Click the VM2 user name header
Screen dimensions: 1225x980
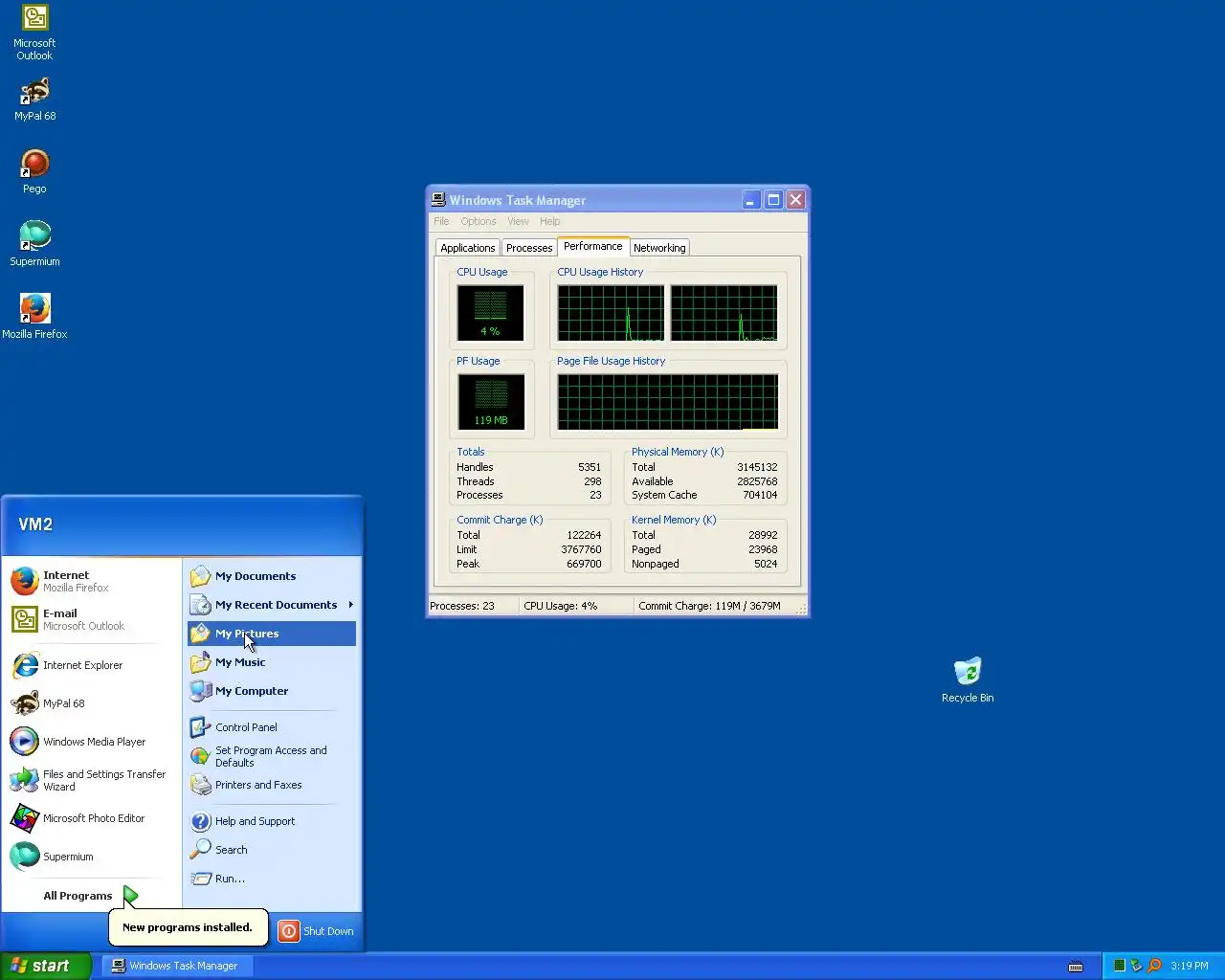click(x=35, y=524)
